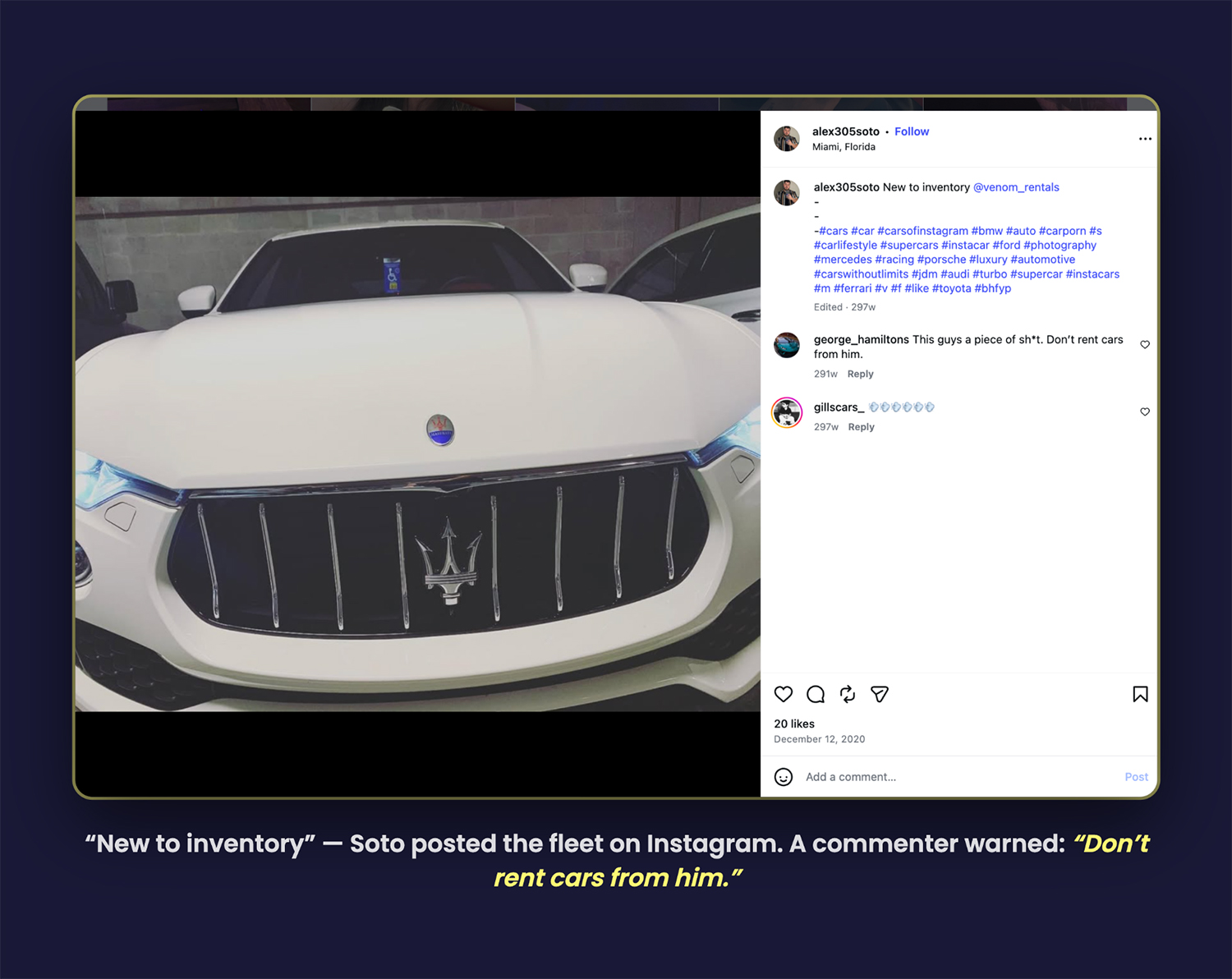
Task: Open the #mercedes hashtag
Action: click(843, 260)
